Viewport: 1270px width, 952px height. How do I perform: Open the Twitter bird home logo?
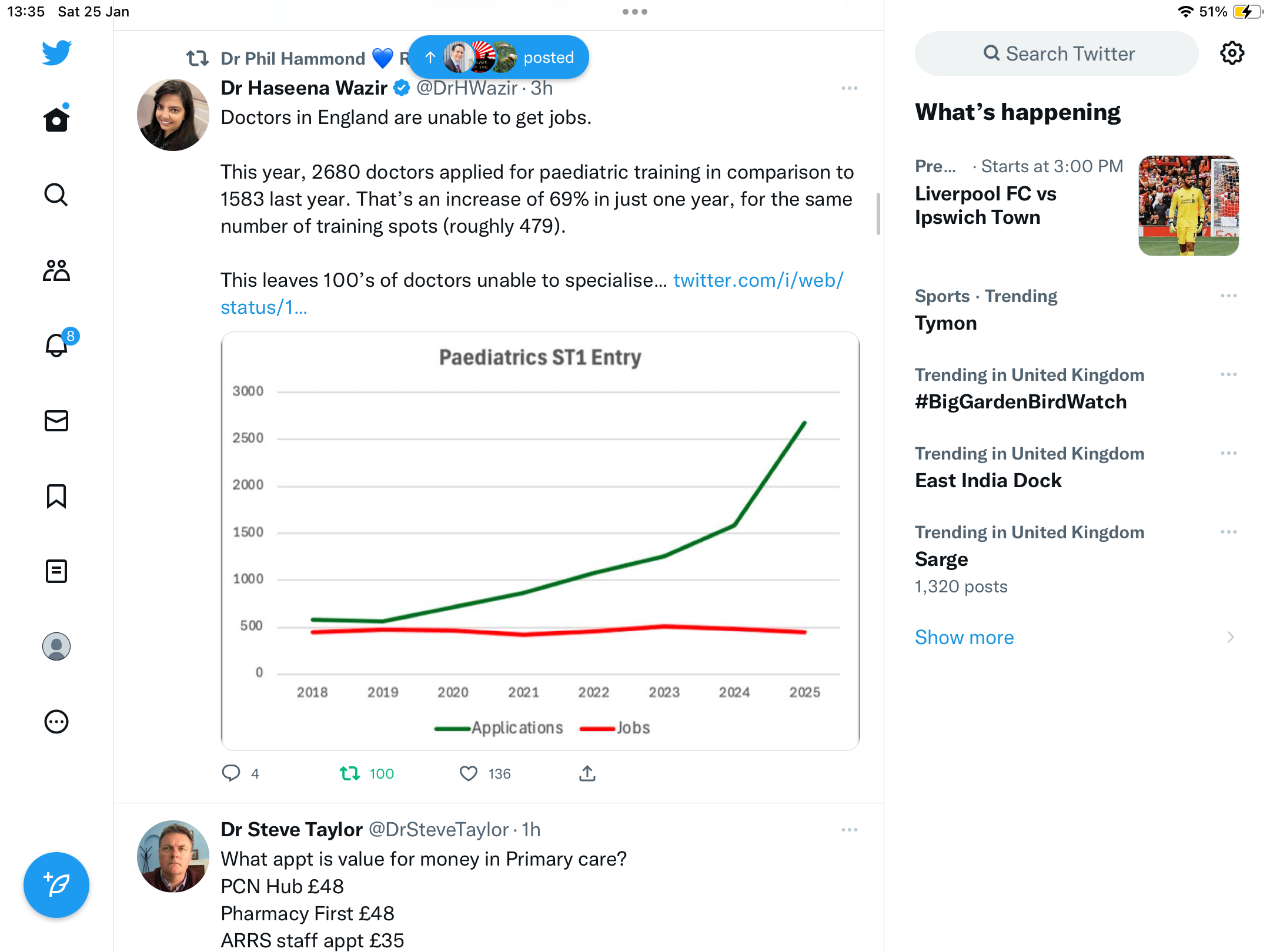(56, 53)
